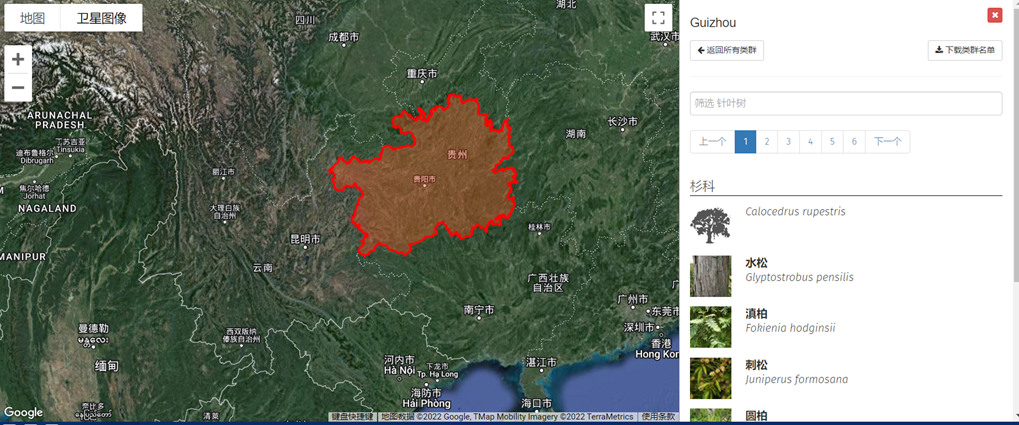Viewport: 1019px width, 425px height.
Task: Click the 贵州 label in highlighted region
Action: (458, 155)
